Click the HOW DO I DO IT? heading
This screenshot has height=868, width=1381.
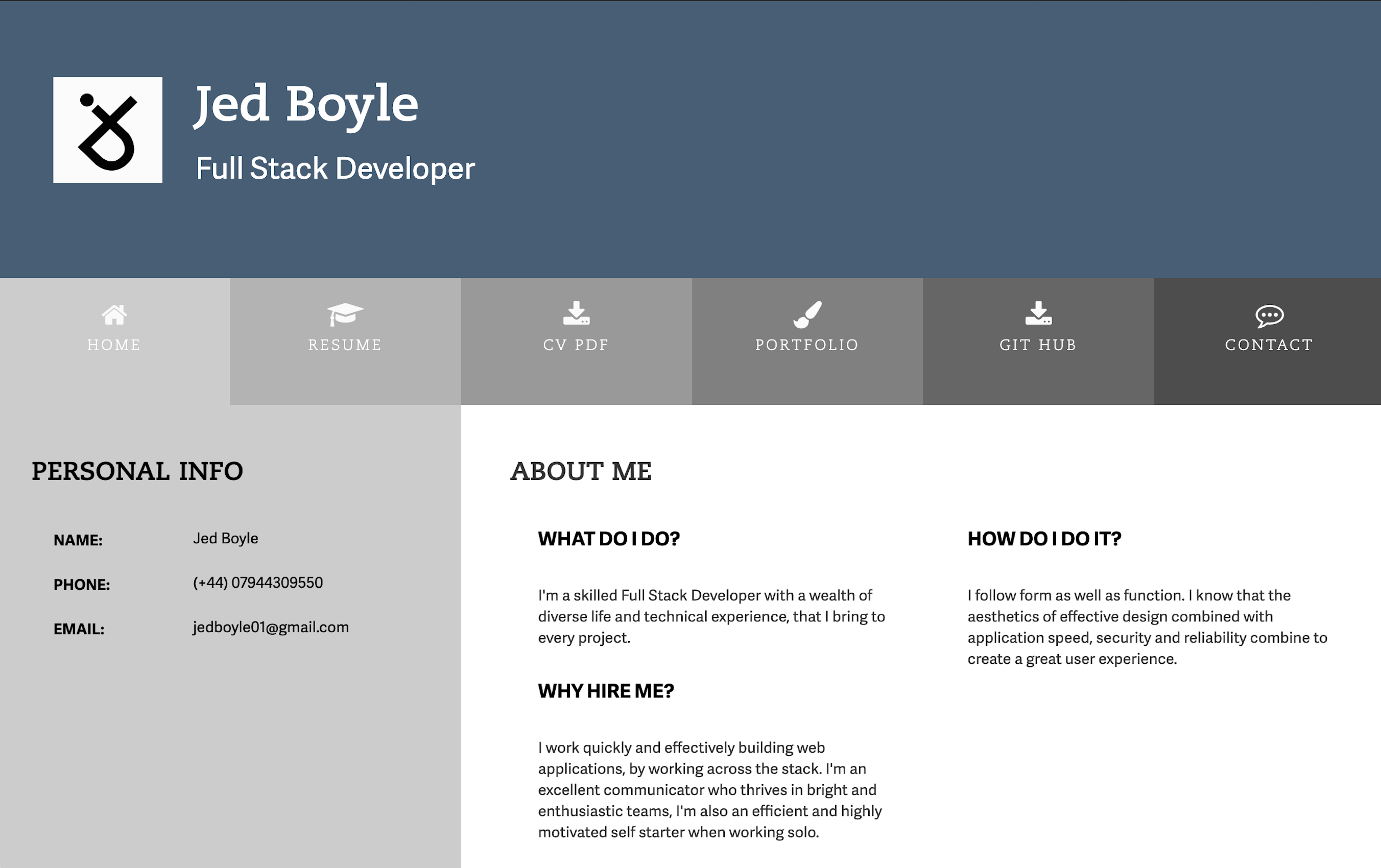1044,539
